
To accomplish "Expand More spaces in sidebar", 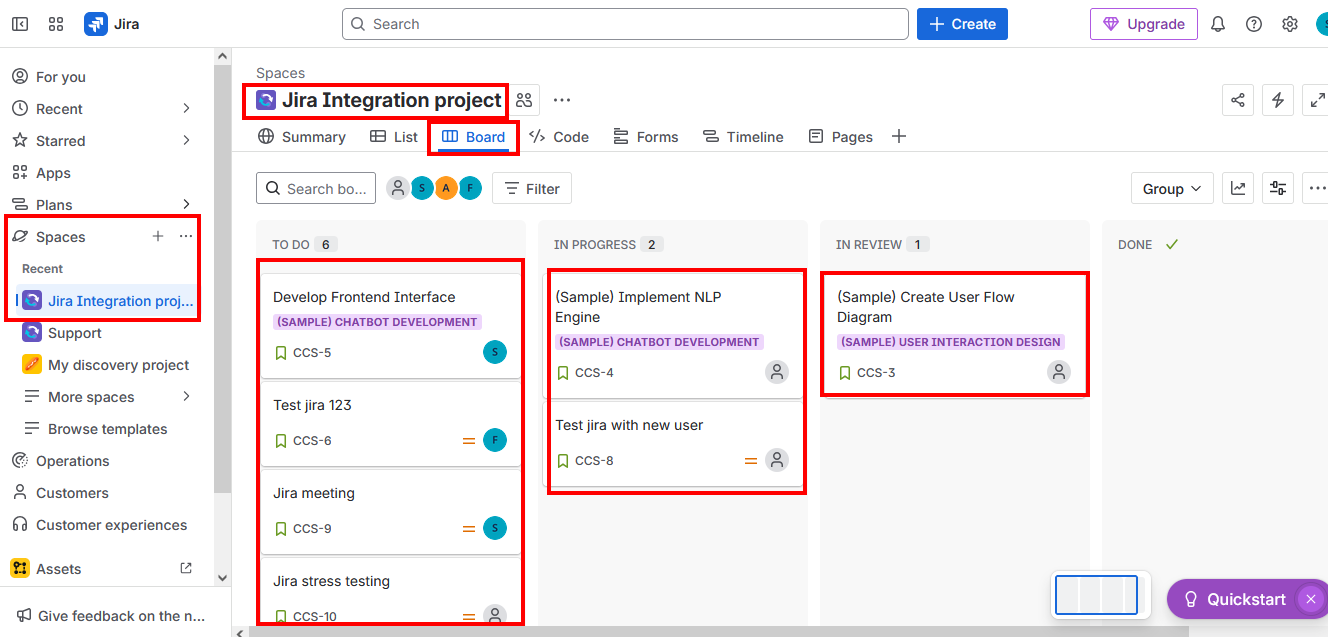I will [186, 397].
